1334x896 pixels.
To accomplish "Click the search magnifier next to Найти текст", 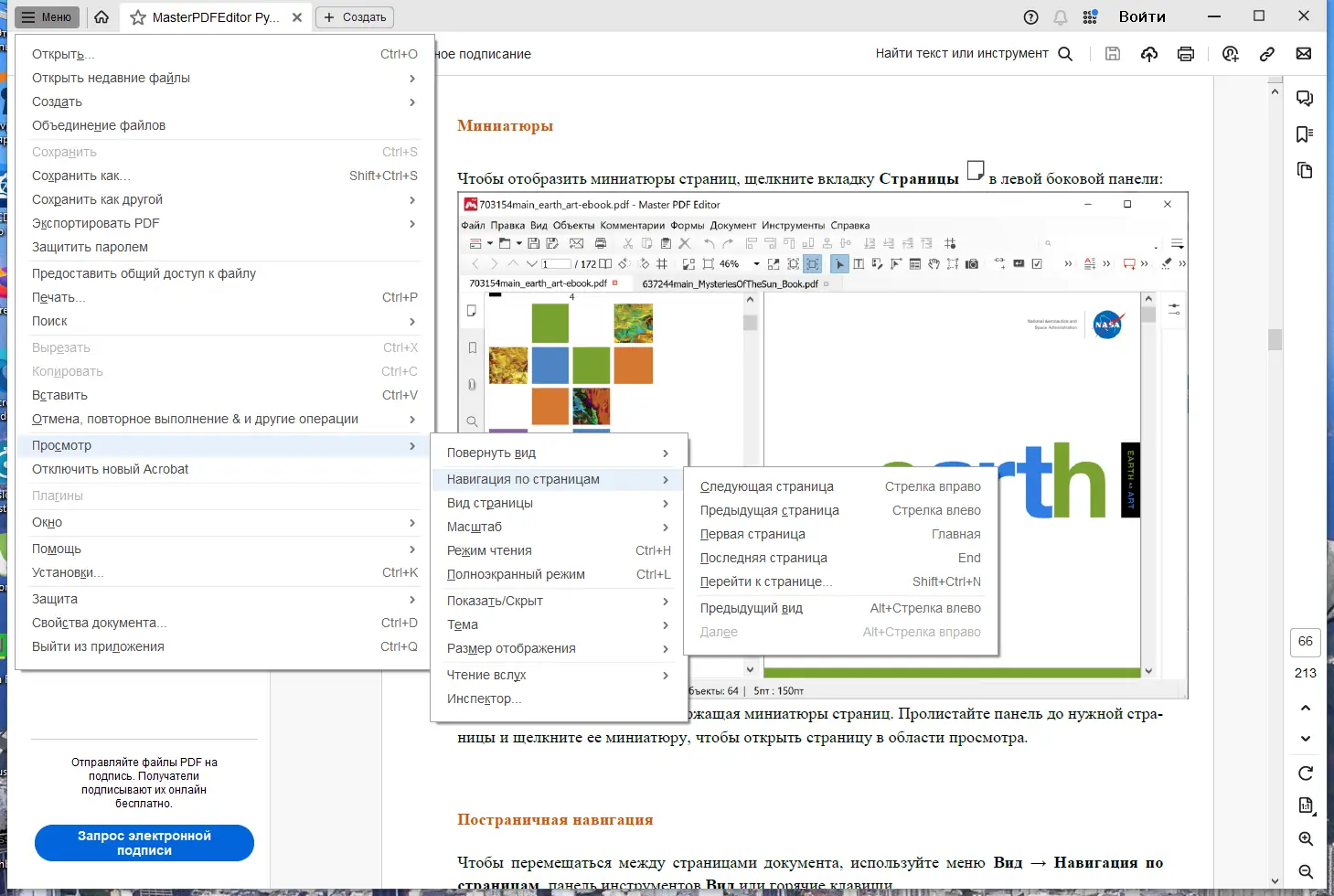I will coord(1065,54).
